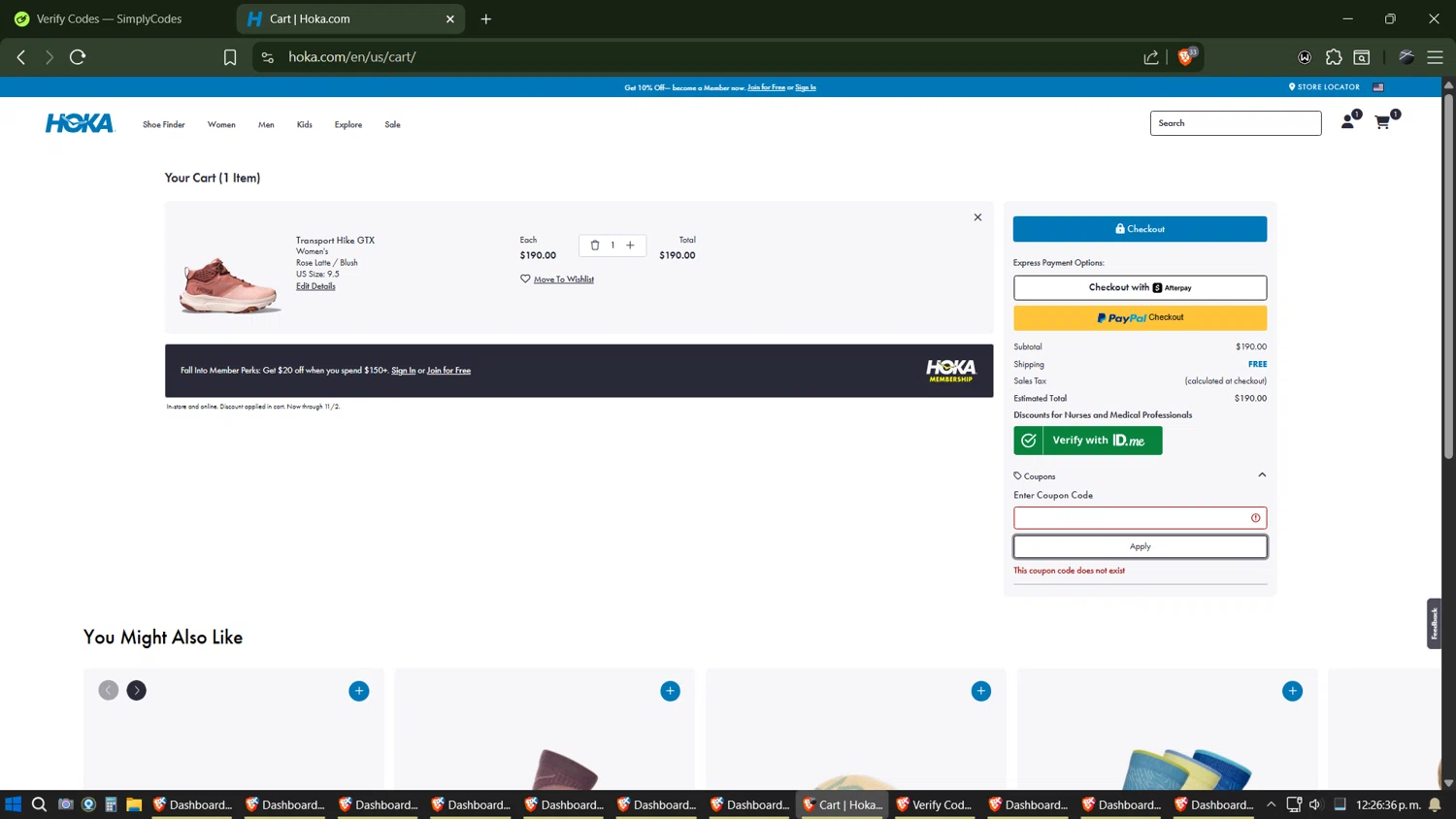Open the account profile icon
This screenshot has height=819, width=1456.
[x=1347, y=122]
